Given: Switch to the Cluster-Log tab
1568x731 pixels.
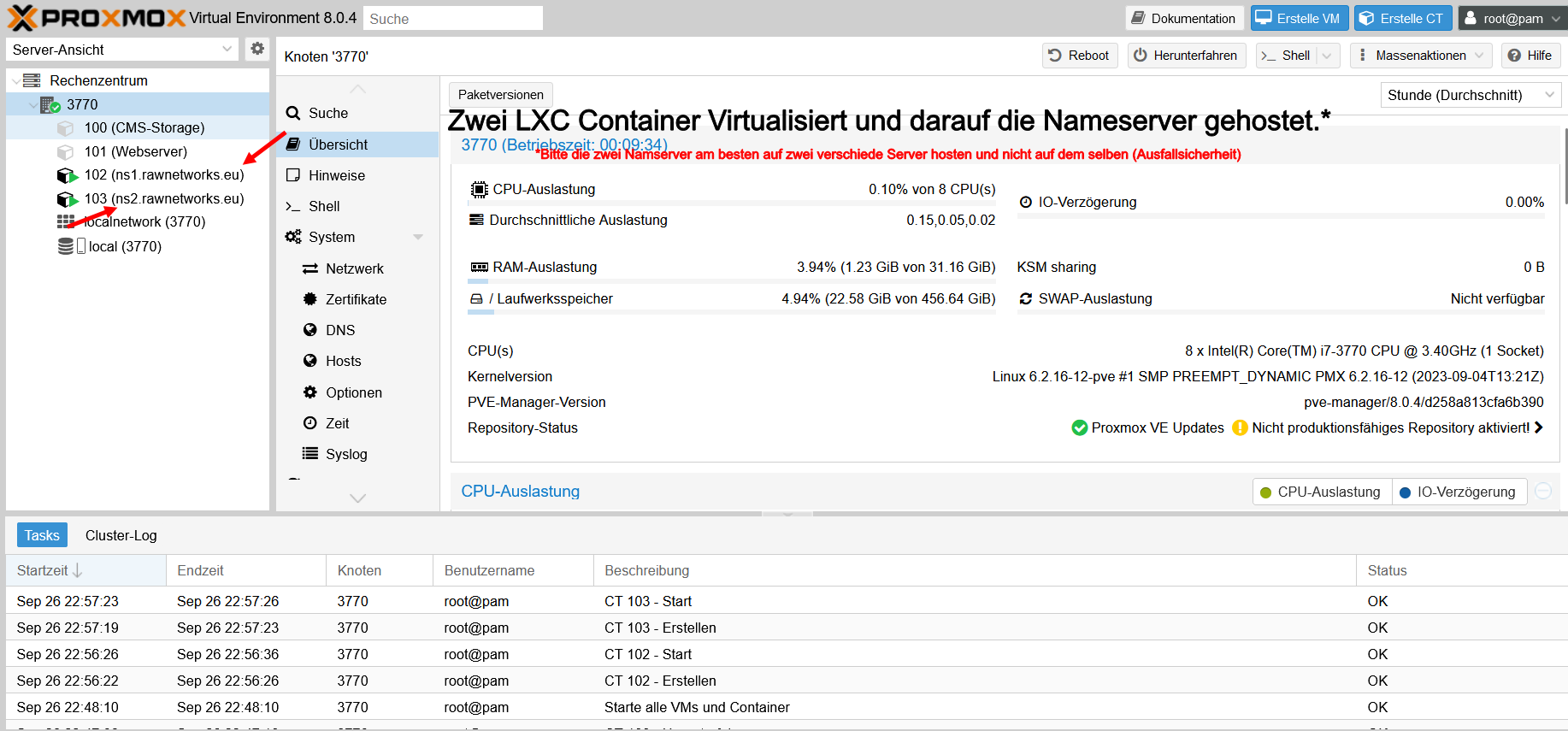Looking at the screenshot, I should pyautogui.click(x=121, y=535).
